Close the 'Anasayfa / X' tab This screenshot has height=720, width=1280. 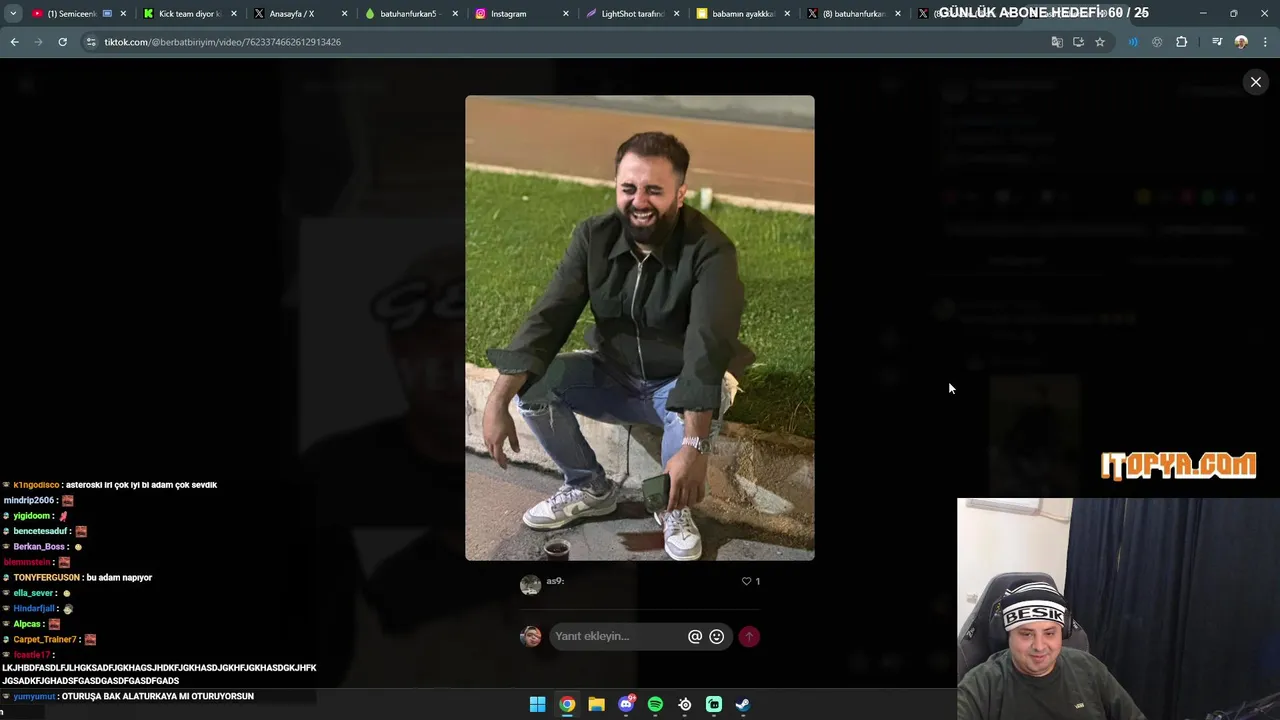(x=345, y=14)
